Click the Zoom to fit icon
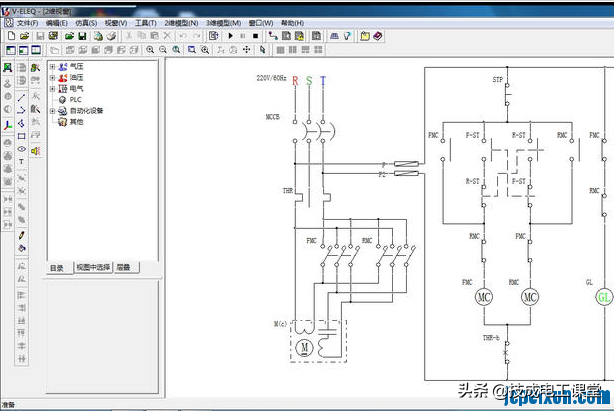This screenshot has width=614, height=411. click(176, 50)
